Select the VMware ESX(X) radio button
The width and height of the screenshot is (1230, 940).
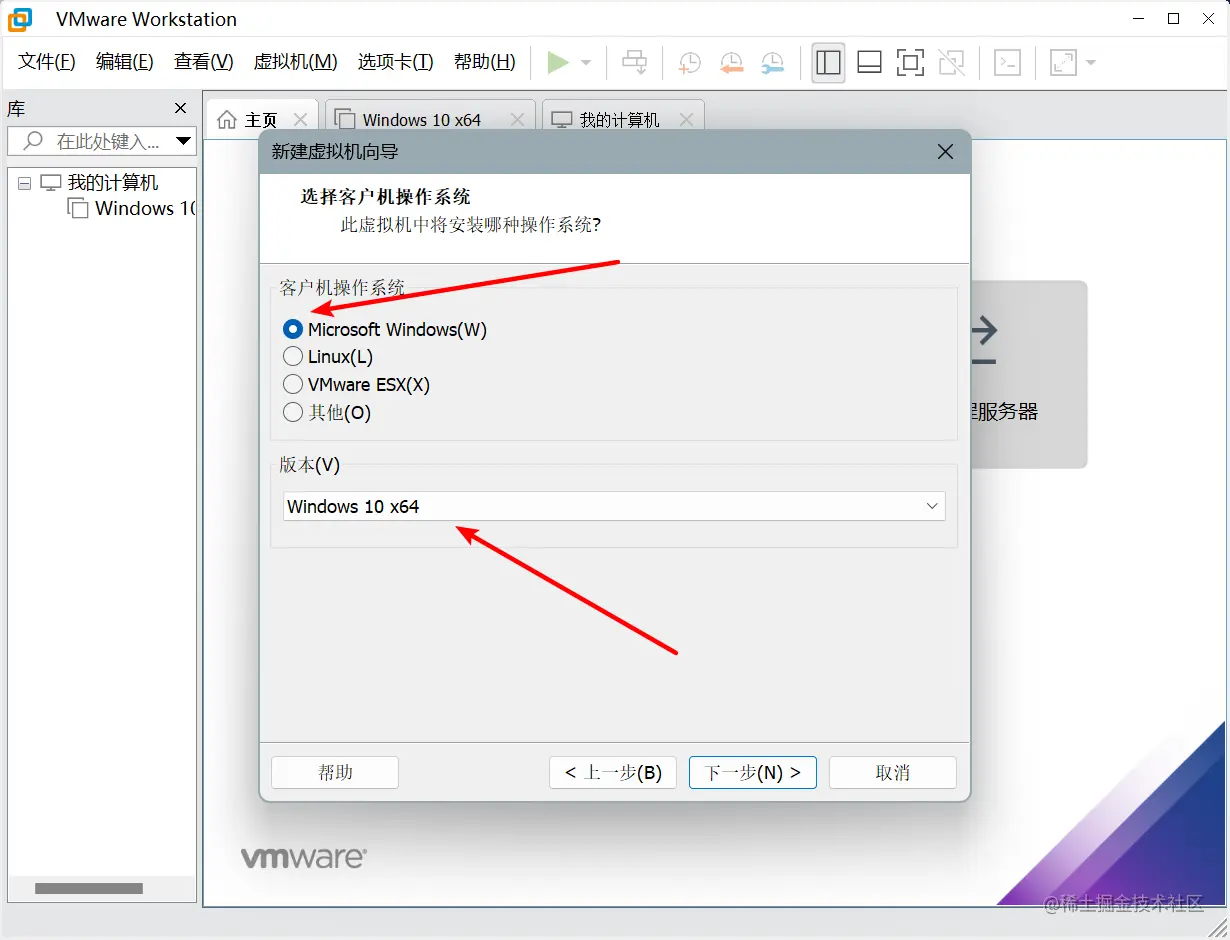click(x=293, y=384)
